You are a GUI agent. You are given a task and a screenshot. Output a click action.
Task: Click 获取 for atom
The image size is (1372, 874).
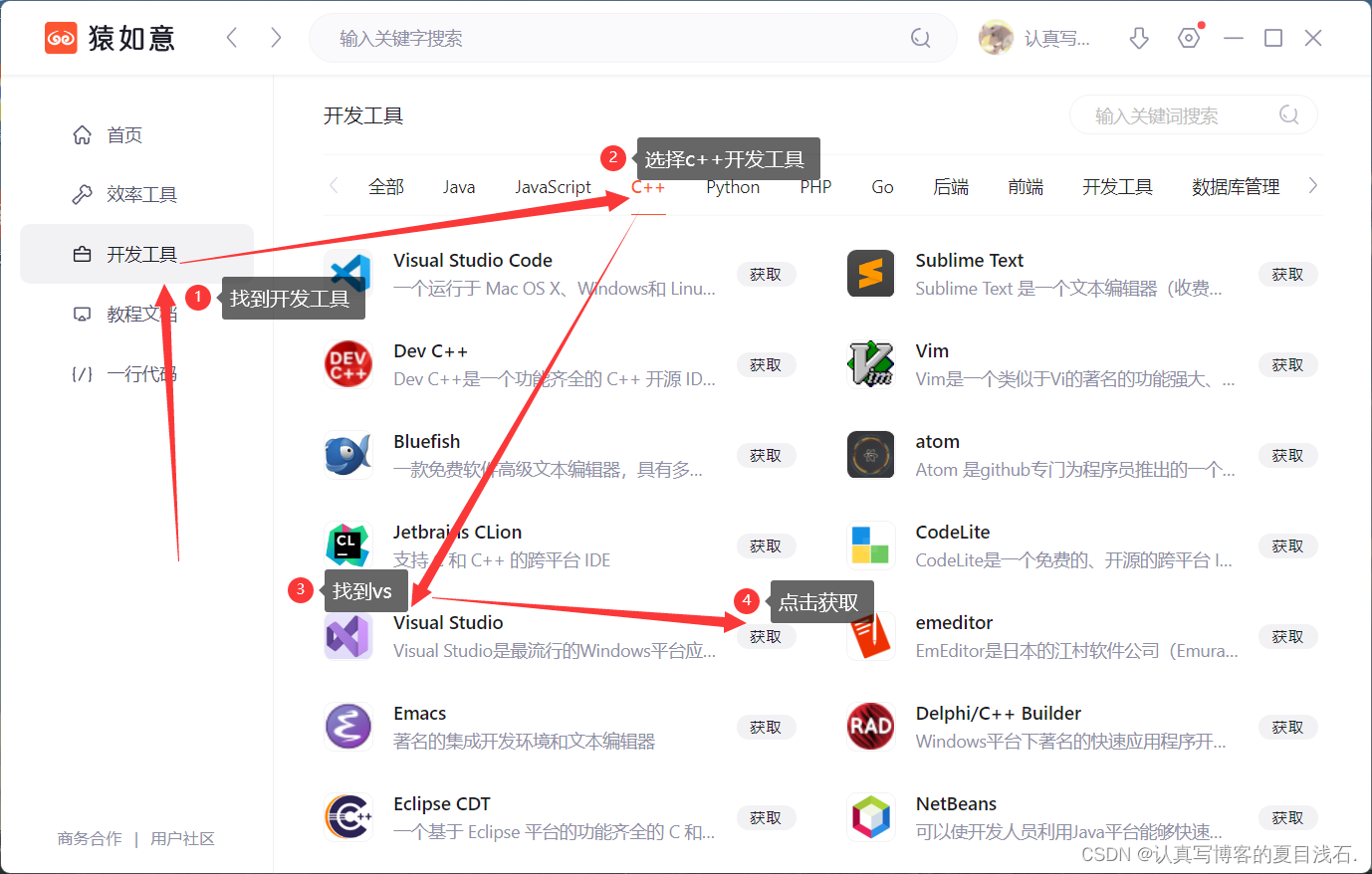(1287, 455)
